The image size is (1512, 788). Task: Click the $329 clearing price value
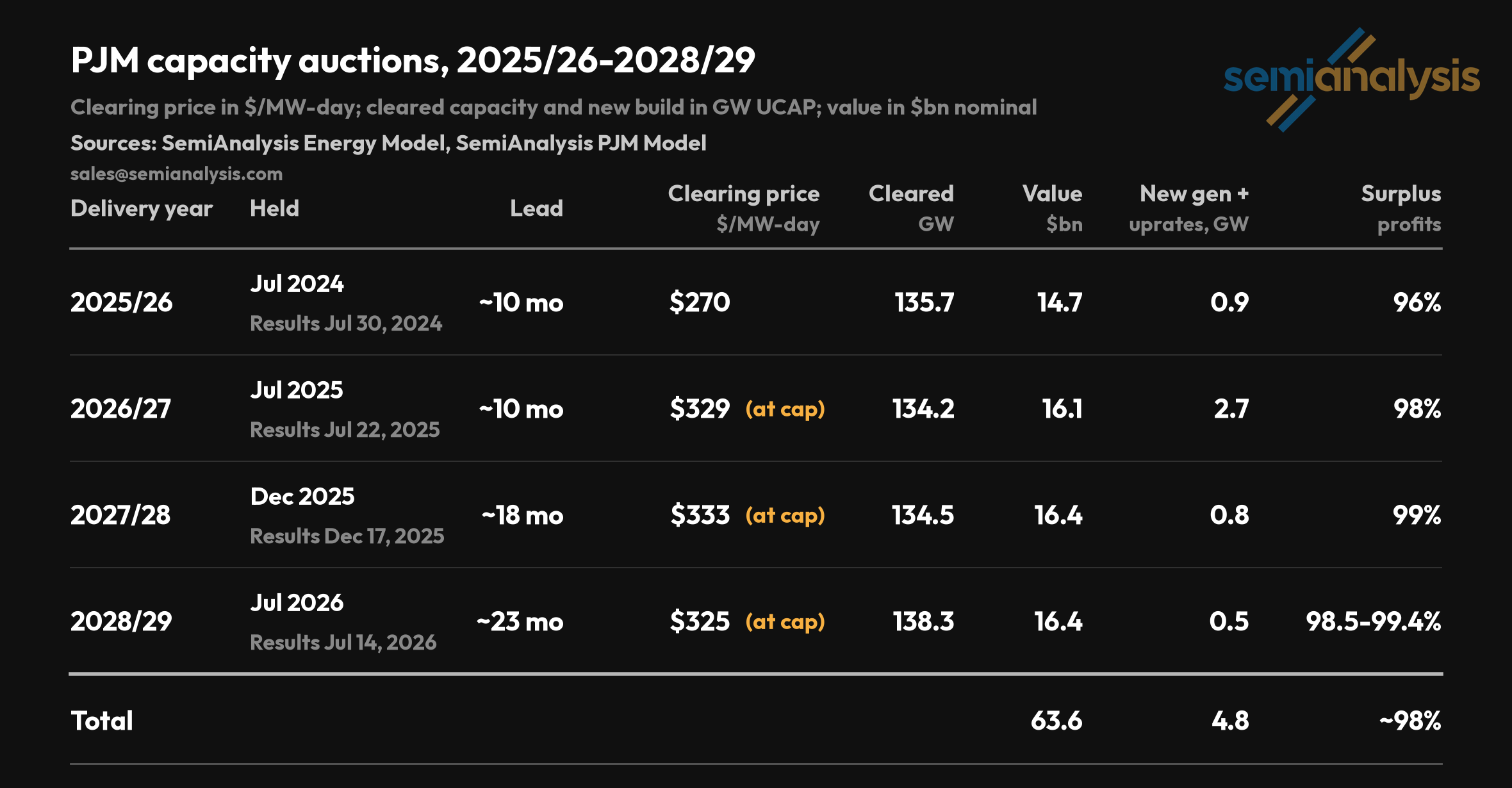700,409
